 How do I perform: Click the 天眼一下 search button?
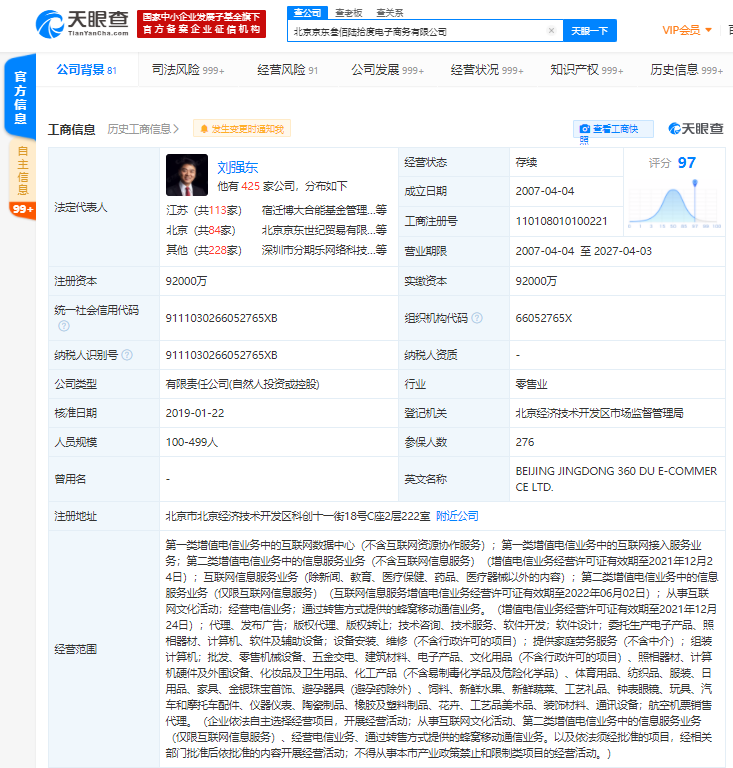click(590, 31)
